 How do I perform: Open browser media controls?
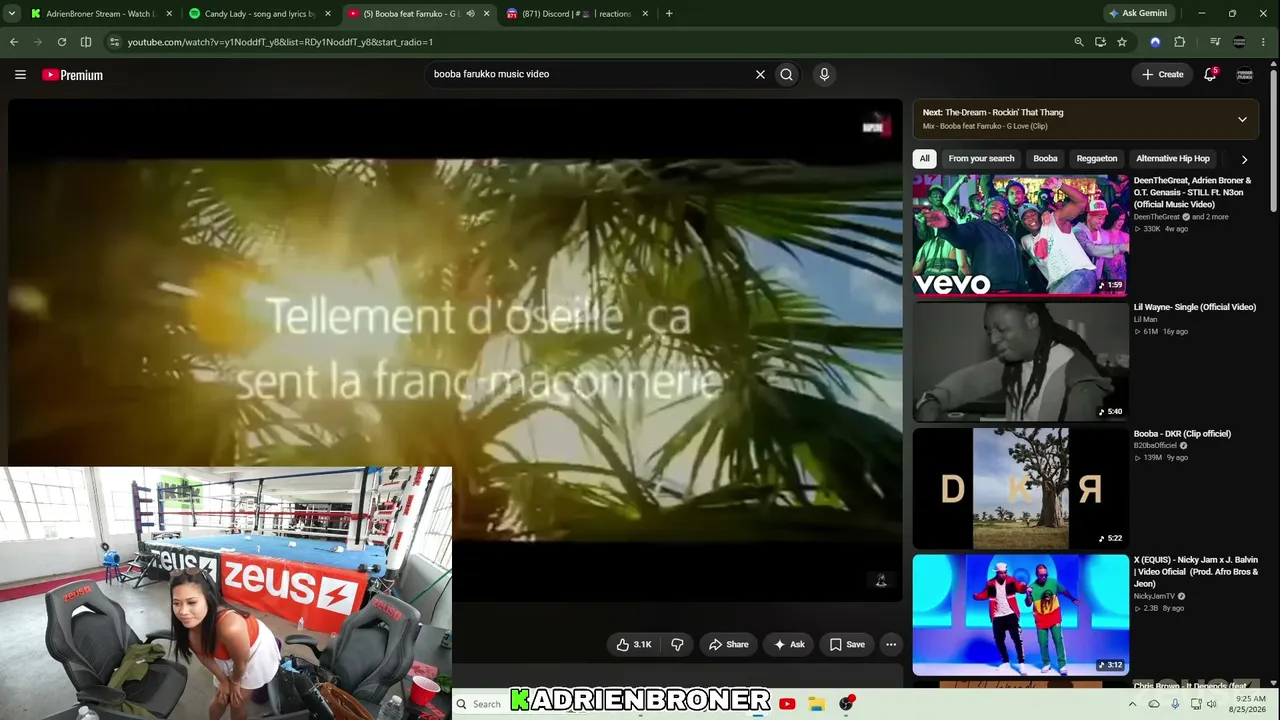tap(1215, 42)
